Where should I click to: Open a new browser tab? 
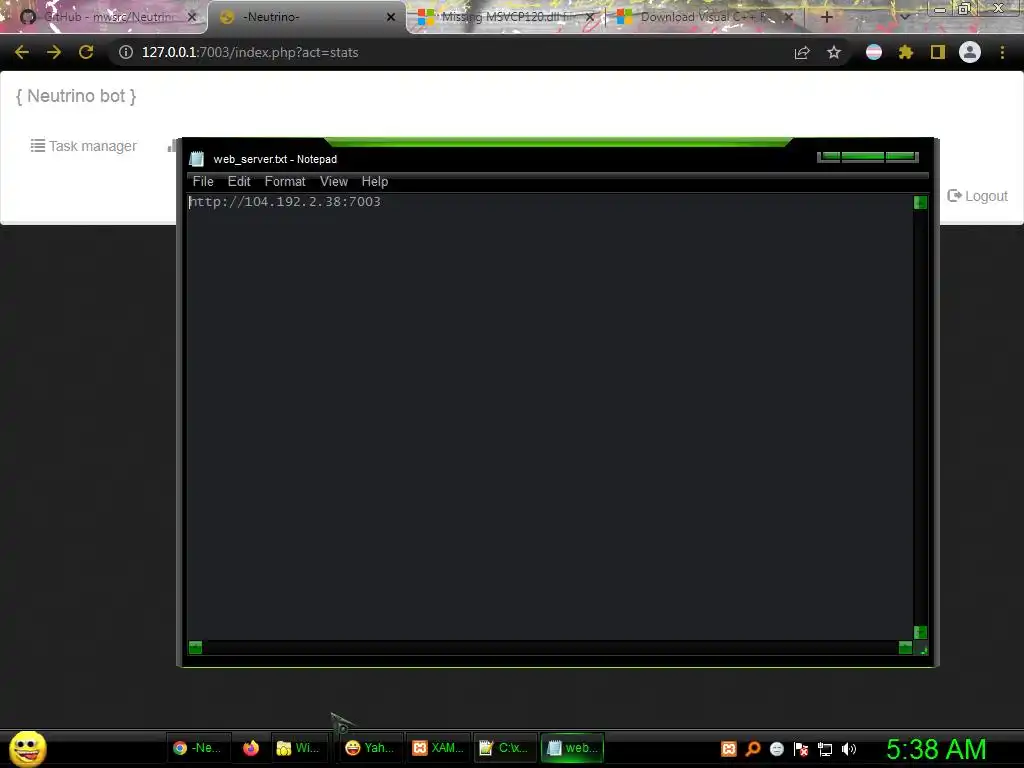pos(827,17)
